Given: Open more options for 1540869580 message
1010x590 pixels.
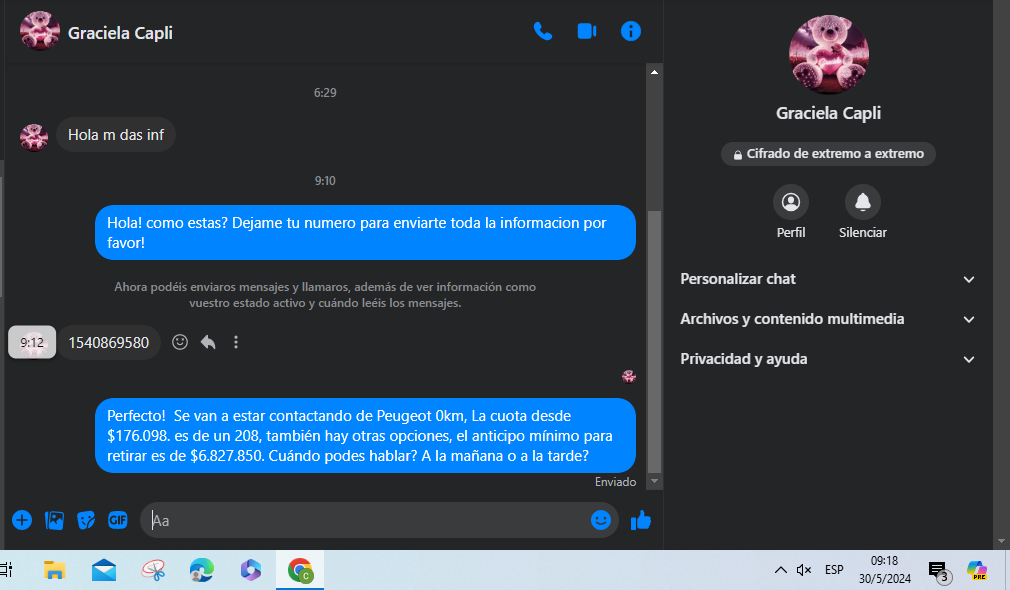Looking at the screenshot, I should coord(236,342).
